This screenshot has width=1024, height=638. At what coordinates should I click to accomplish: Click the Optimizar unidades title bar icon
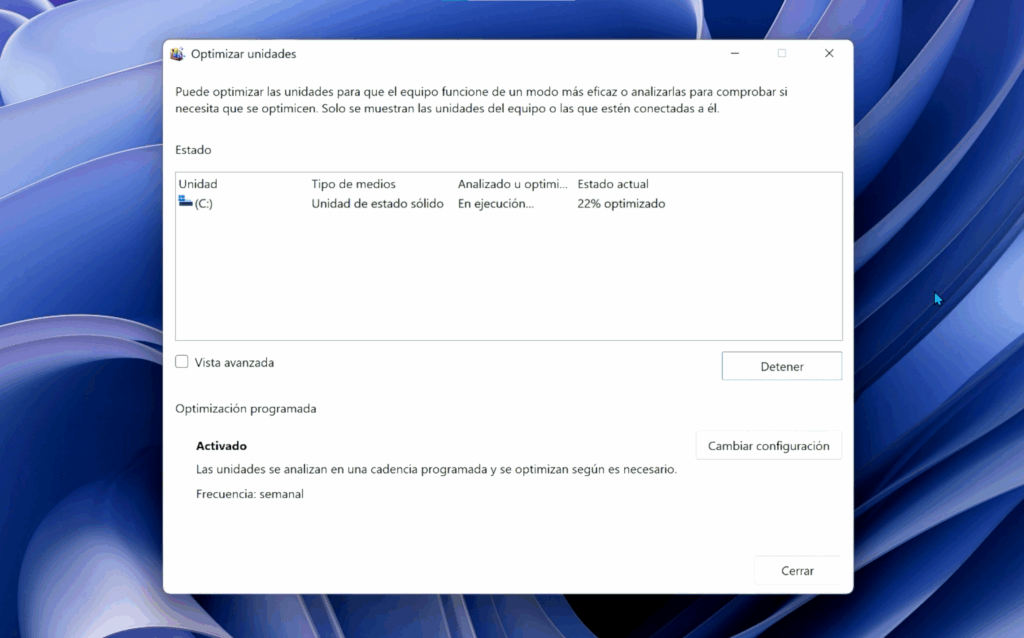pyautogui.click(x=178, y=54)
